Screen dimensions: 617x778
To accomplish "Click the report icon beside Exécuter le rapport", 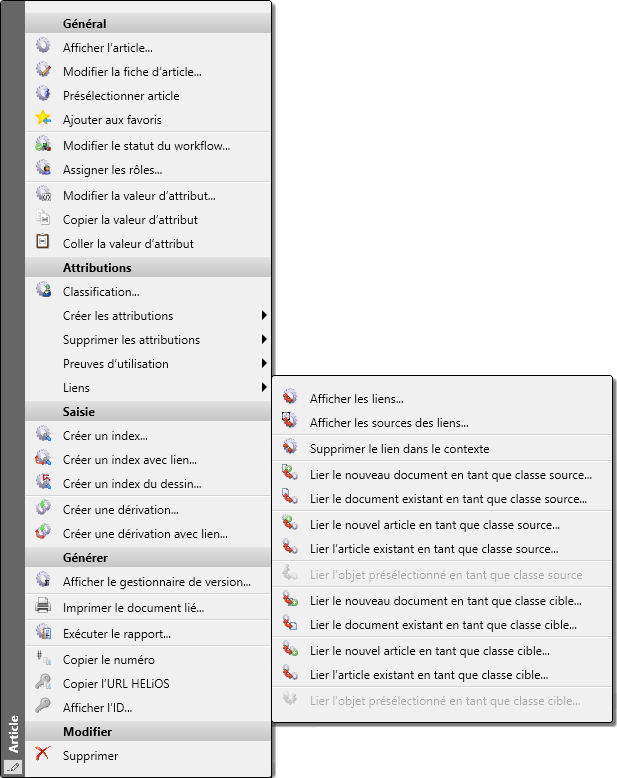I will tap(43, 632).
